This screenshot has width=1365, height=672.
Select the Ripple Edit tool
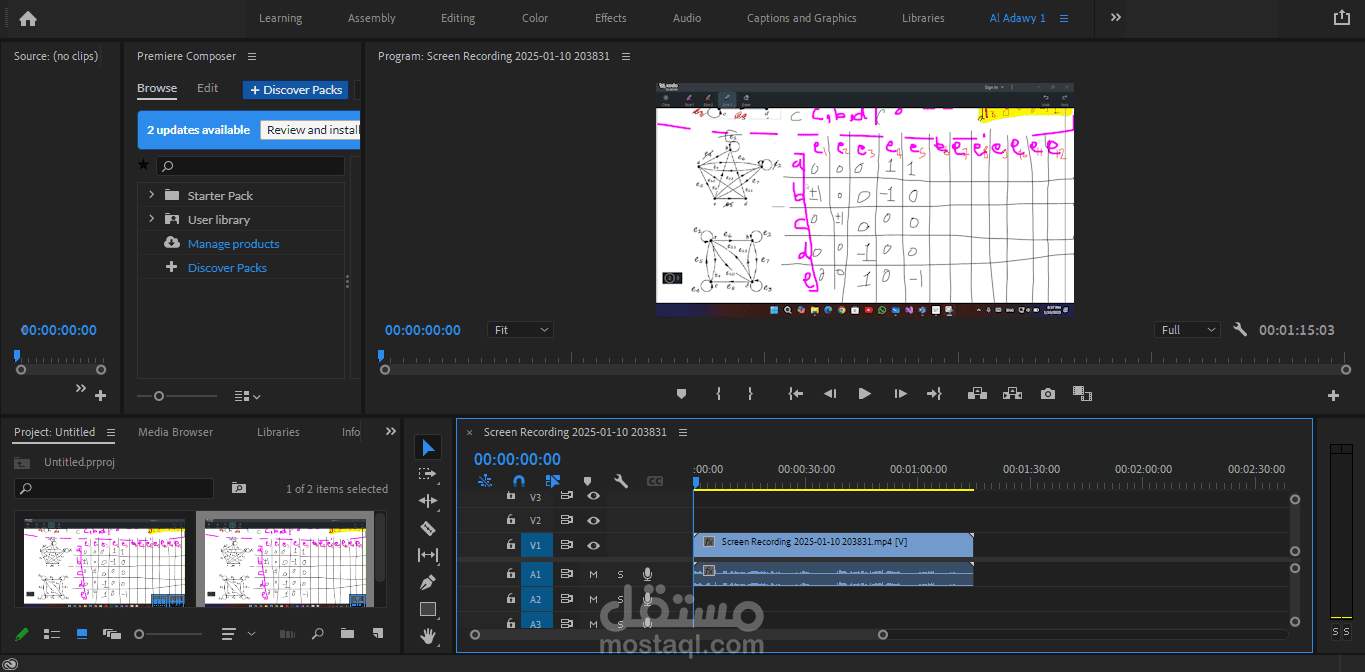[428, 501]
